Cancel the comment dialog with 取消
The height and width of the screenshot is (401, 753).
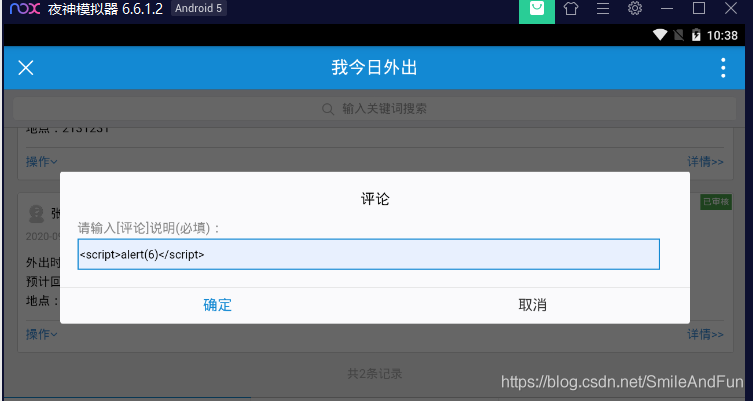coord(533,305)
